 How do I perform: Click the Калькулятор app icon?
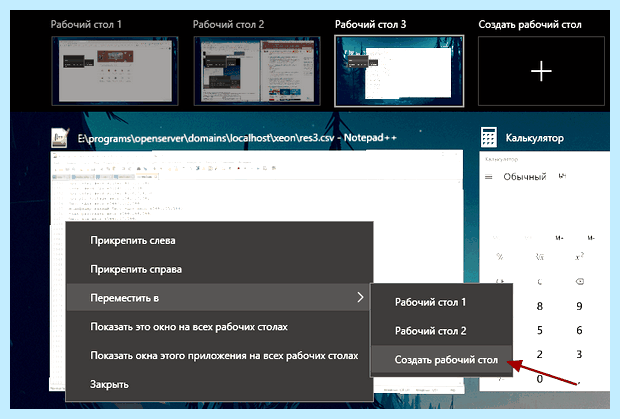489,137
